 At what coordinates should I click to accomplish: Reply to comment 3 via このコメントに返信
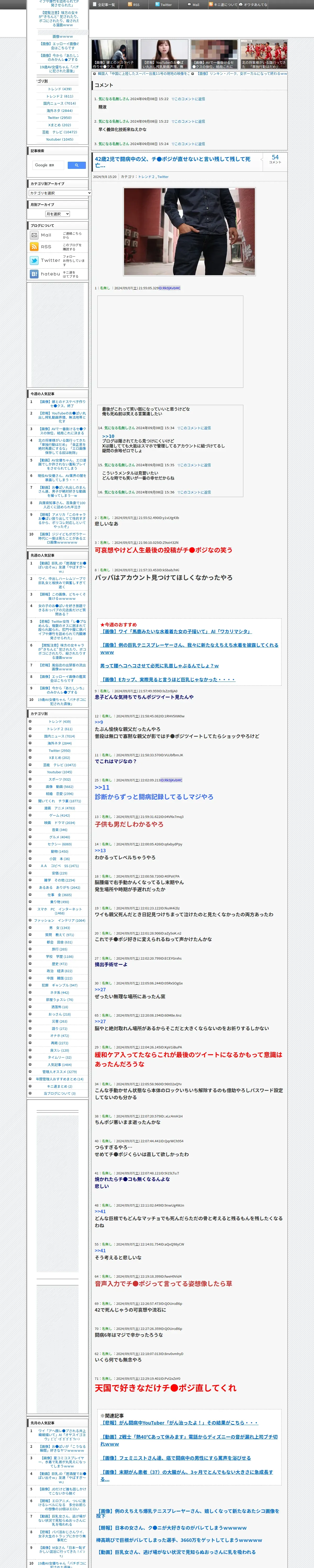click(x=188, y=144)
